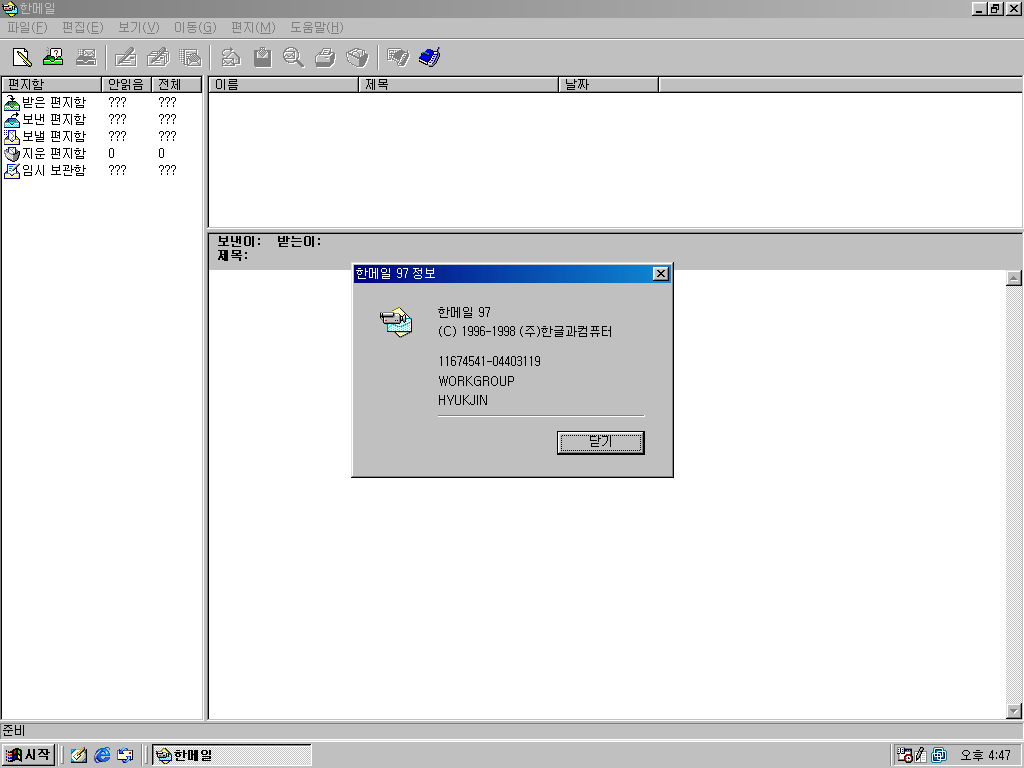Click the Show Desktop quick launch icon
The width and height of the screenshot is (1024, 768).
point(79,755)
